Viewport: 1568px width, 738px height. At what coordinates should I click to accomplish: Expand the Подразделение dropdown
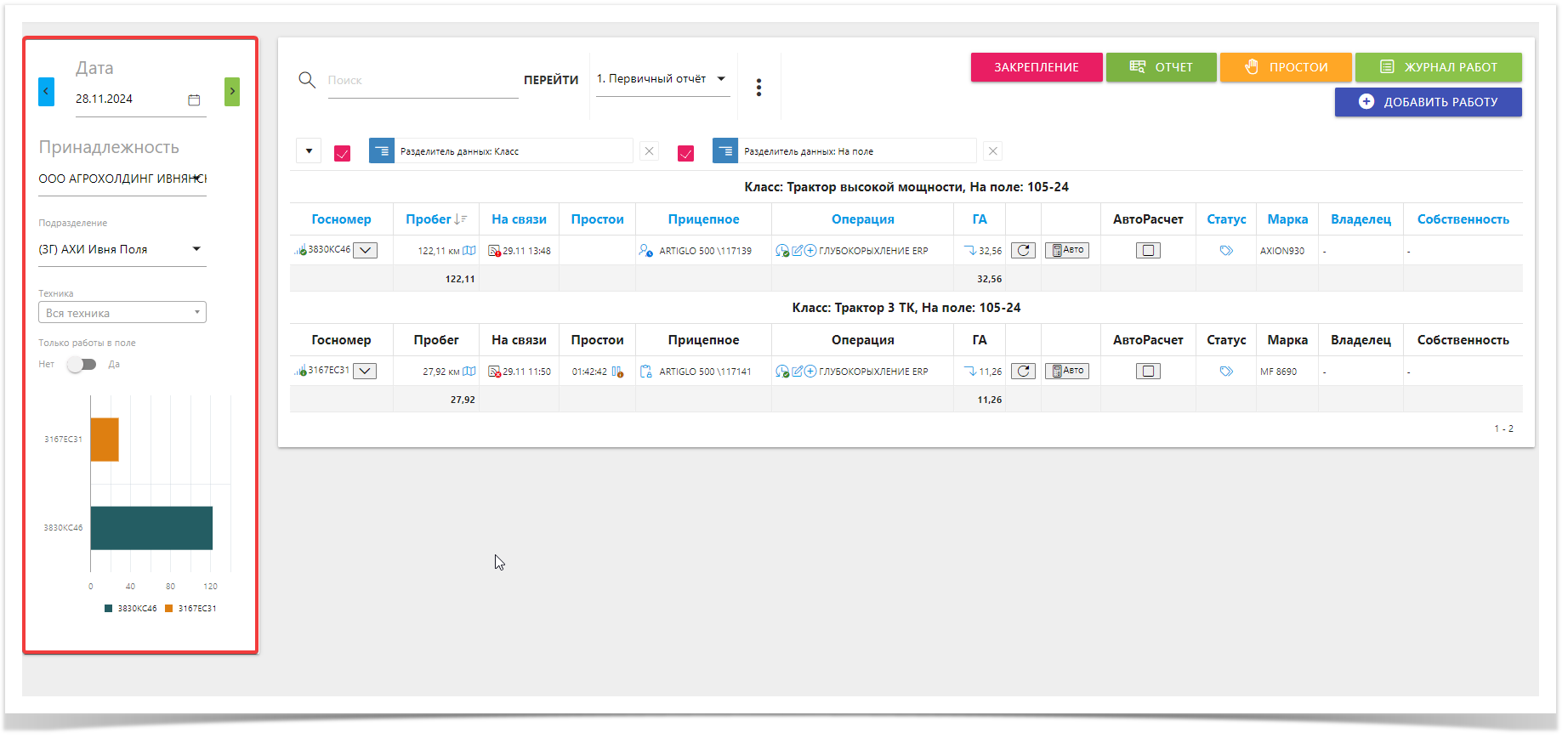(196, 249)
